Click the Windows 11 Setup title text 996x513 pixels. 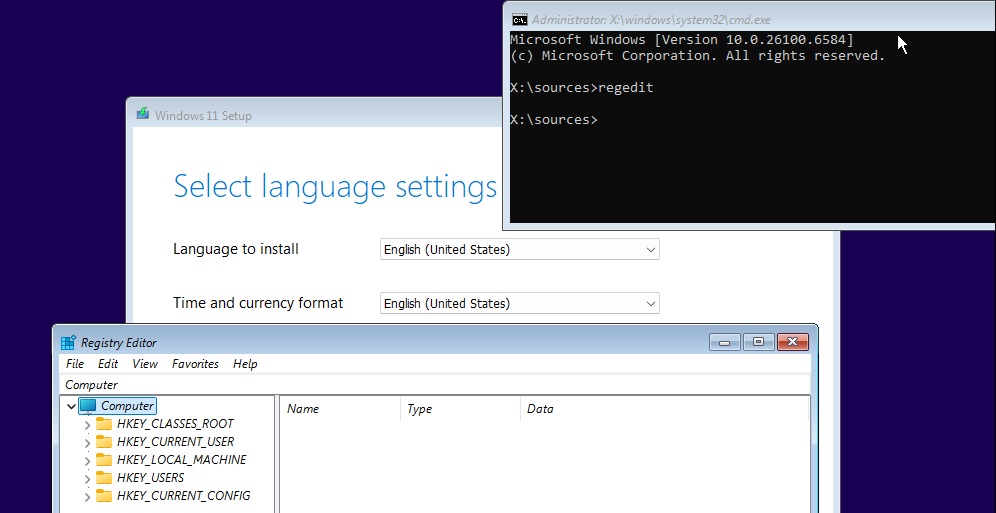coord(203,116)
